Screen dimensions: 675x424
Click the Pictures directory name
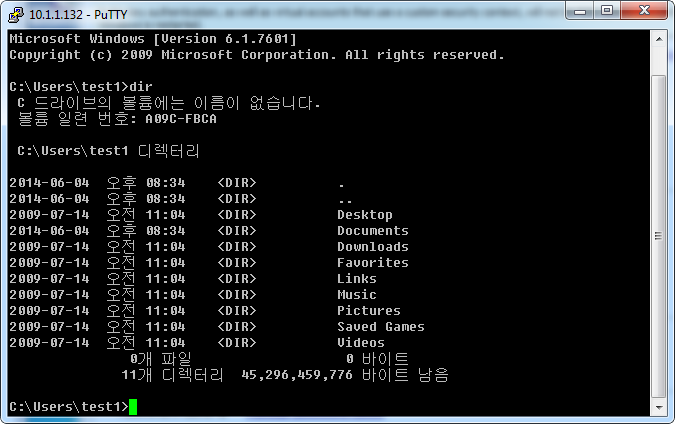369,310
